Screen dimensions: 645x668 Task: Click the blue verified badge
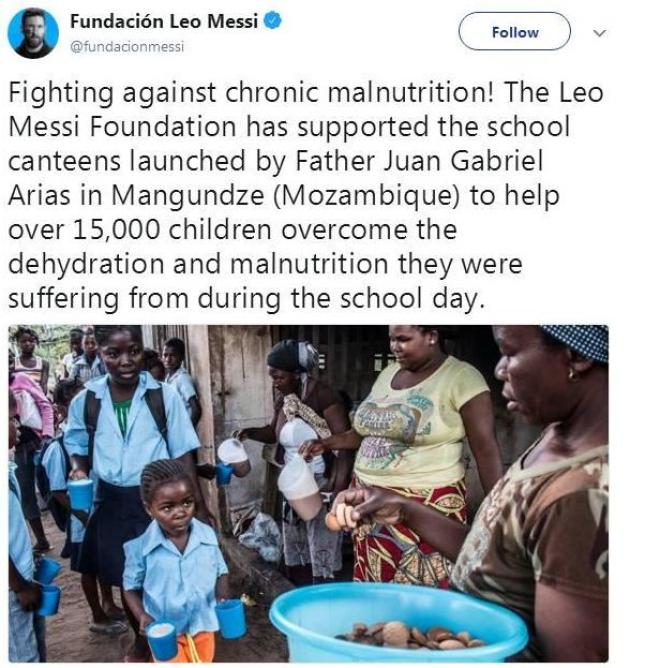(270, 20)
